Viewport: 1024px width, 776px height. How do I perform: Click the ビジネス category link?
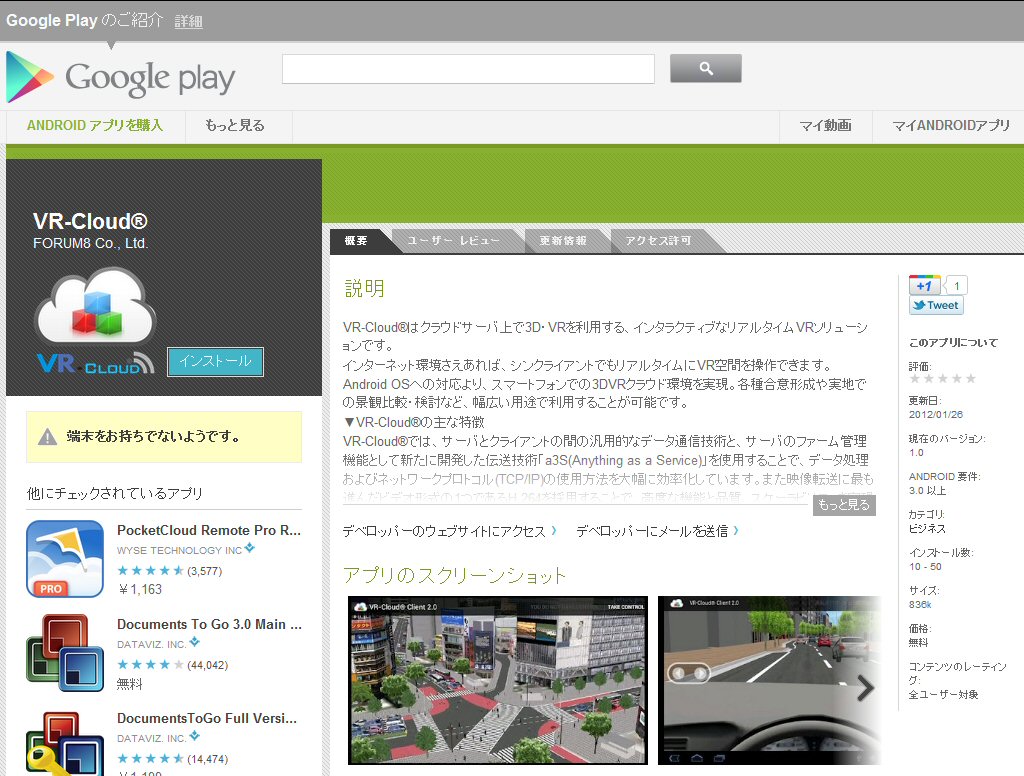[927, 528]
